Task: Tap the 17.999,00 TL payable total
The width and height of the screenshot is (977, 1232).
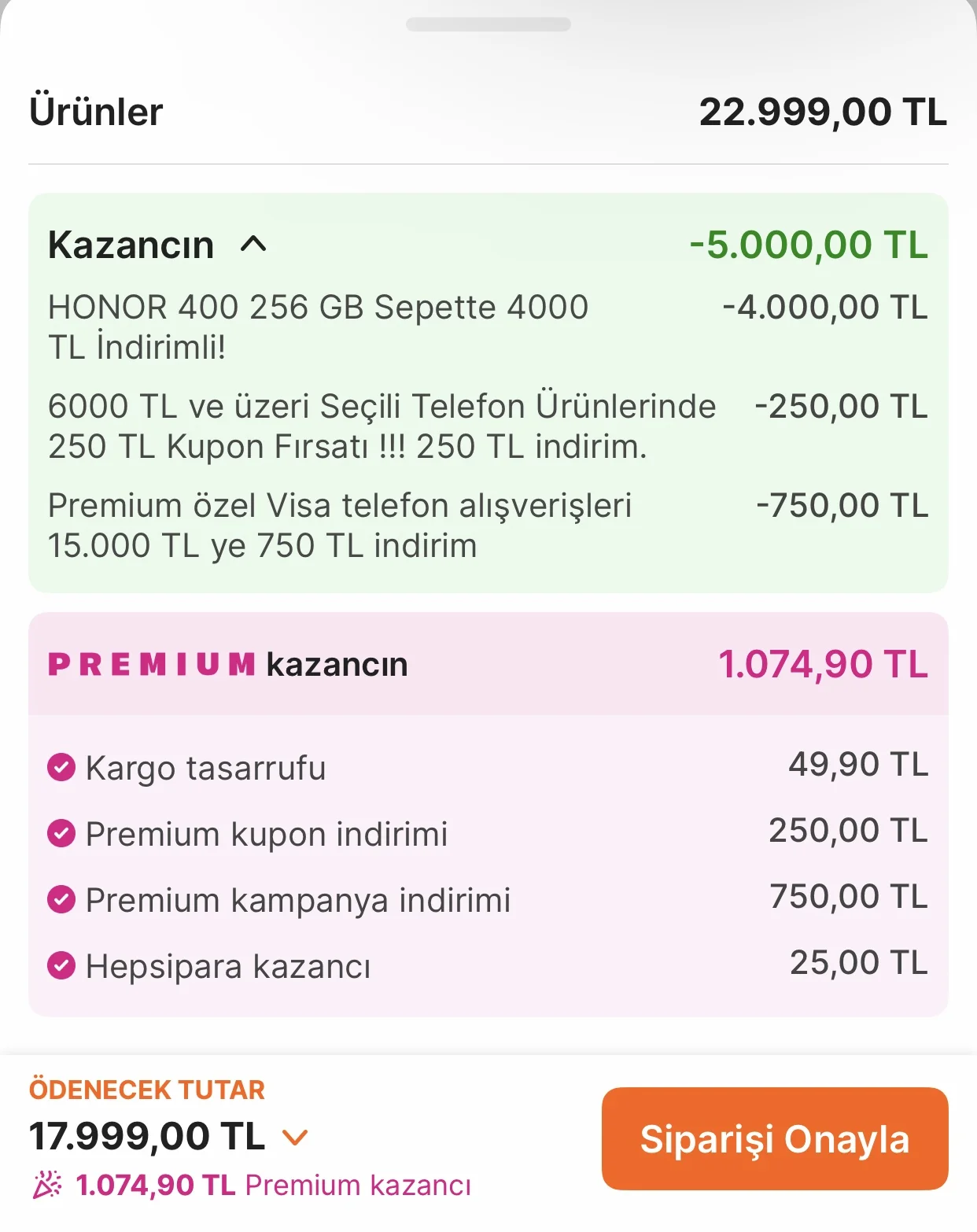Action: [x=147, y=1136]
